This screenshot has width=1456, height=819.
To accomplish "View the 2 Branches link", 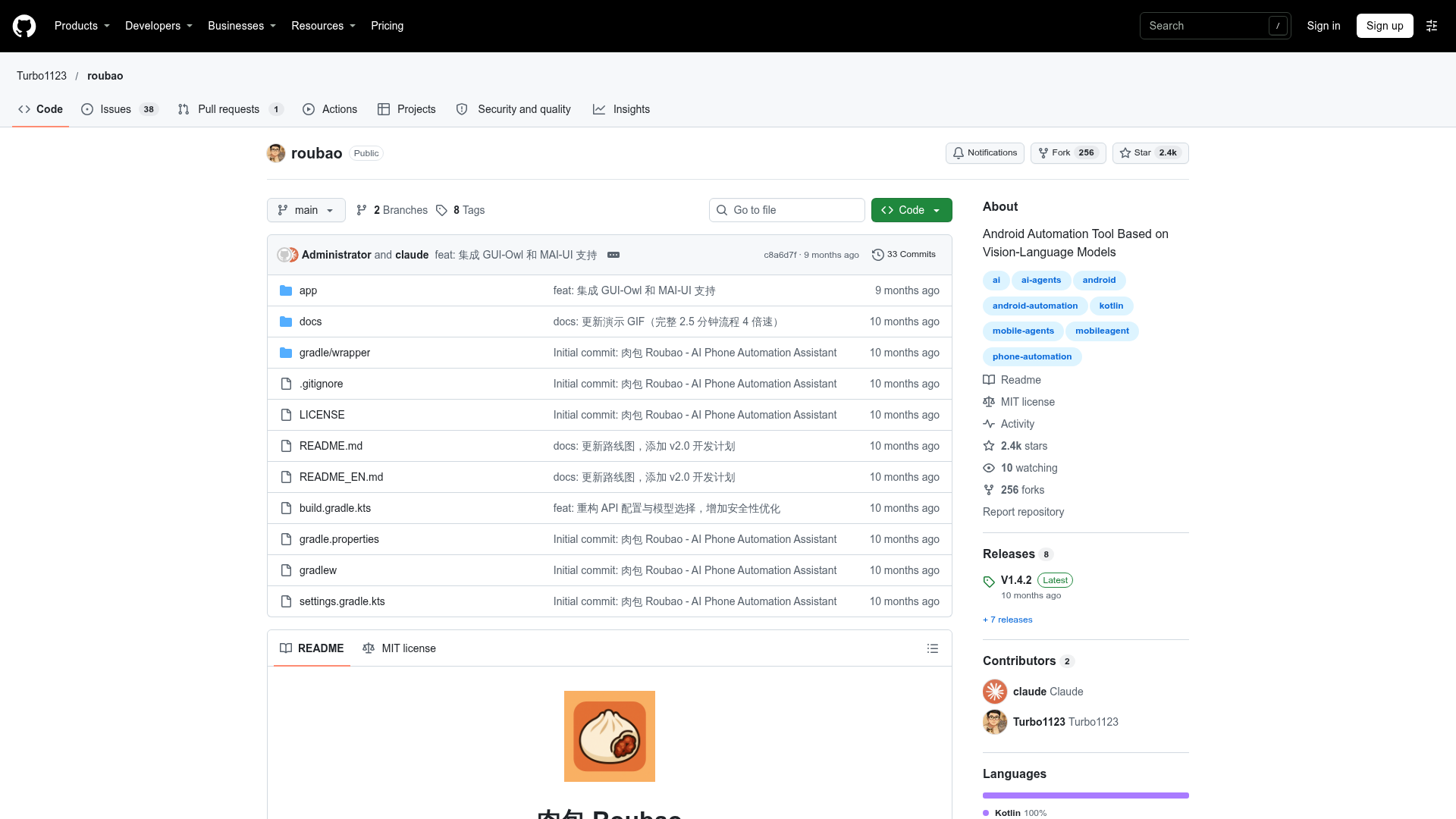I will 392,210.
